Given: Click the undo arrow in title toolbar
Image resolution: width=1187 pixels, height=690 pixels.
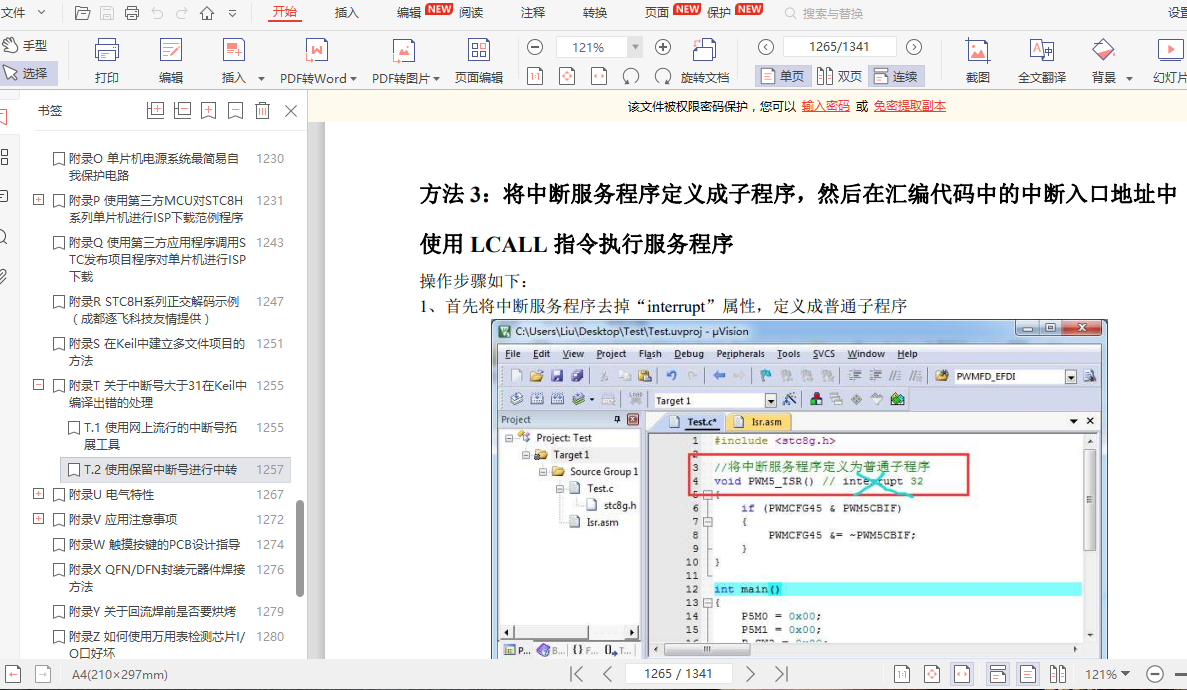Looking at the screenshot, I should 157,13.
